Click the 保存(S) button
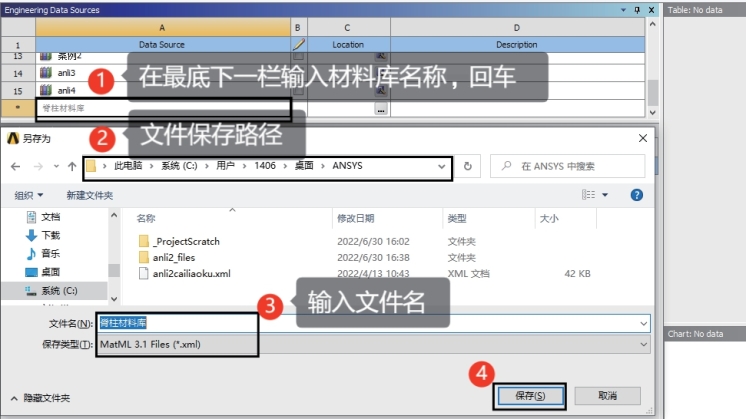Viewport: 746px width, 419px height. [x=530, y=396]
